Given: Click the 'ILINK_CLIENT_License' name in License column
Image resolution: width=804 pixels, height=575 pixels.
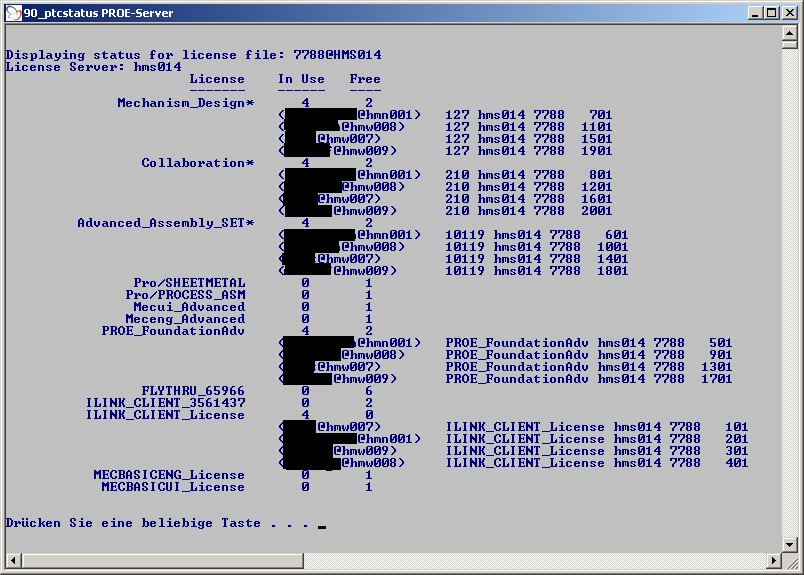Looking at the screenshot, I should (165, 415).
